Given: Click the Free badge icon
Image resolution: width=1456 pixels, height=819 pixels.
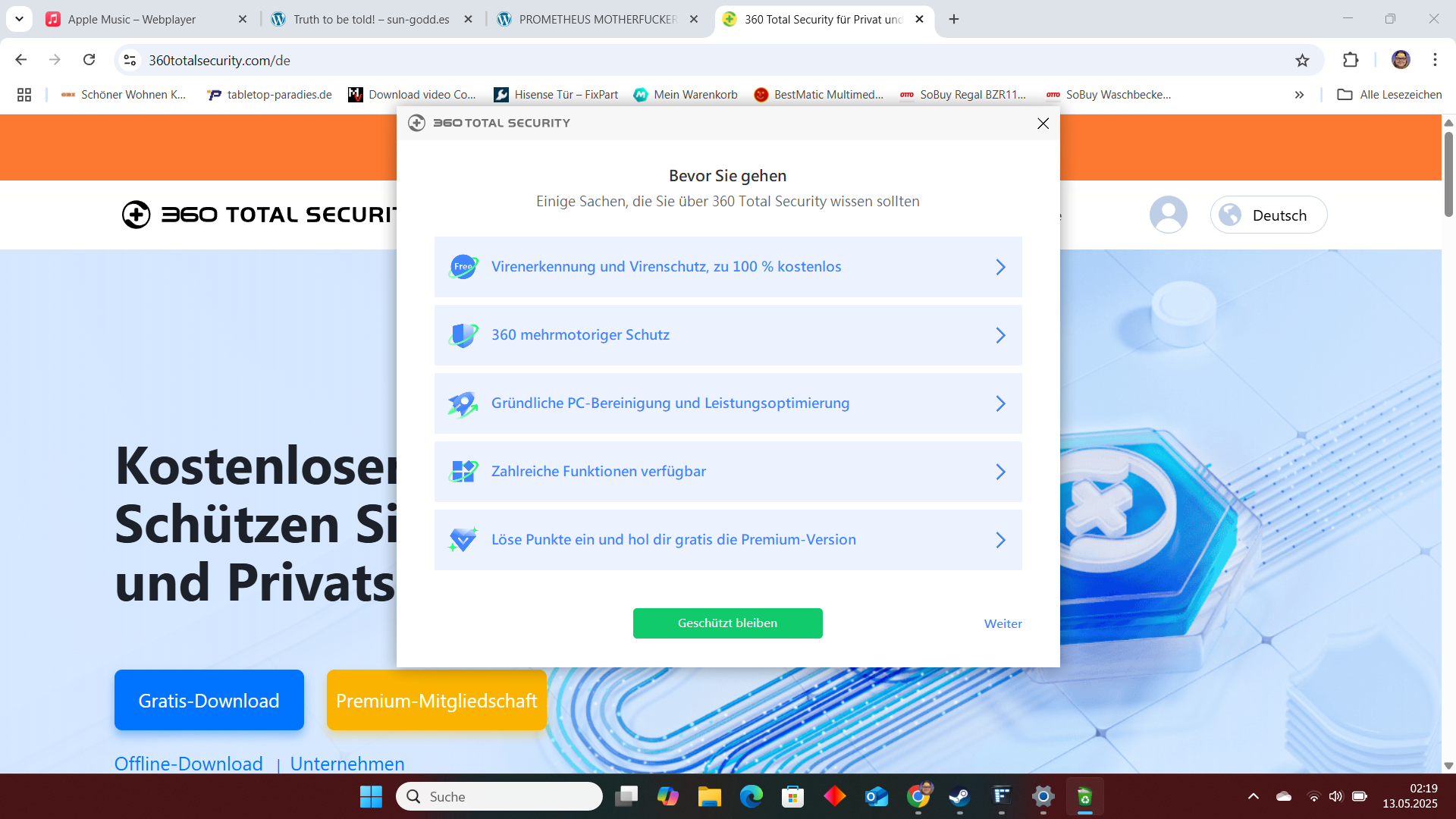Looking at the screenshot, I should click(x=463, y=267).
